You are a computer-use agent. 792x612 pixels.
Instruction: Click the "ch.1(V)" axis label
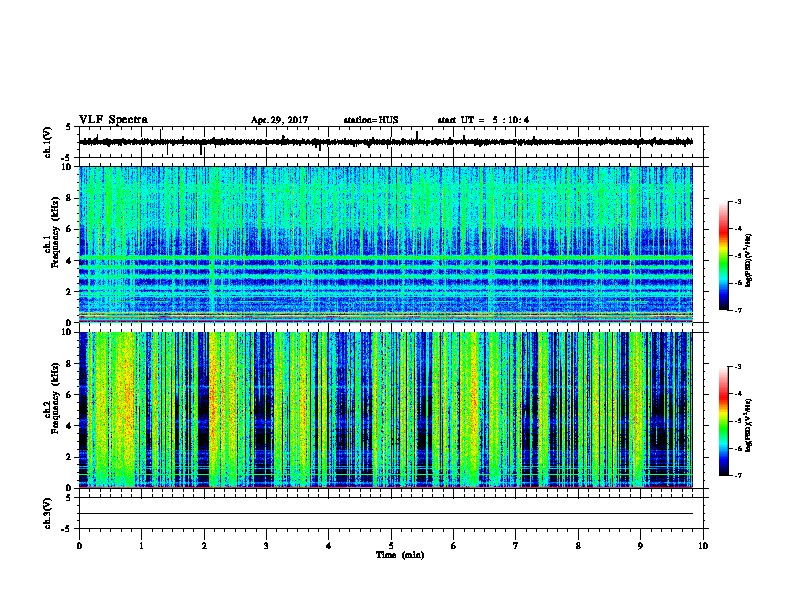[48, 142]
